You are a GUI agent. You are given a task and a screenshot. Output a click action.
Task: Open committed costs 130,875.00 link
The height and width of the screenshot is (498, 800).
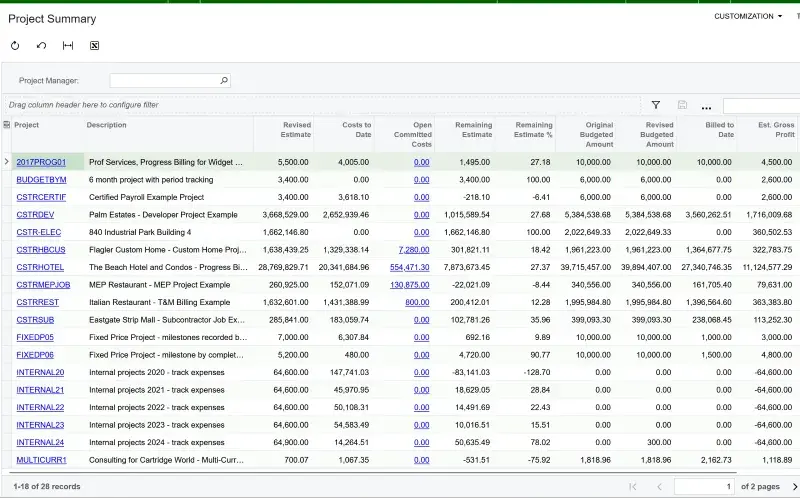click(x=410, y=285)
